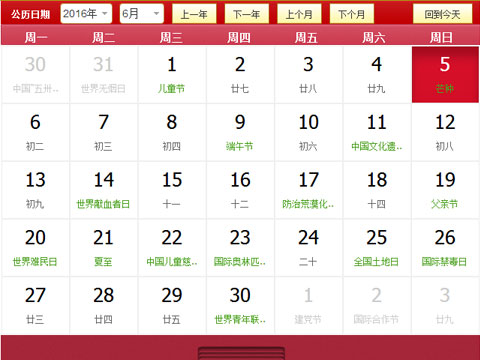This screenshot has height=360, width=480.
Task: Go to next month with 下个月
Action: tap(352, 14)
